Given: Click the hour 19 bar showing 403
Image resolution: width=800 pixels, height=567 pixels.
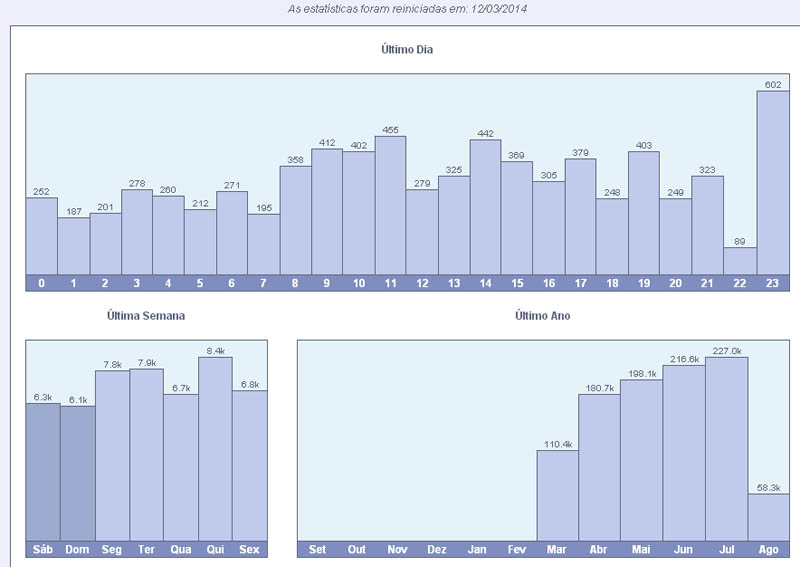Looking at the screenshot, I should [x=644, y=213].
